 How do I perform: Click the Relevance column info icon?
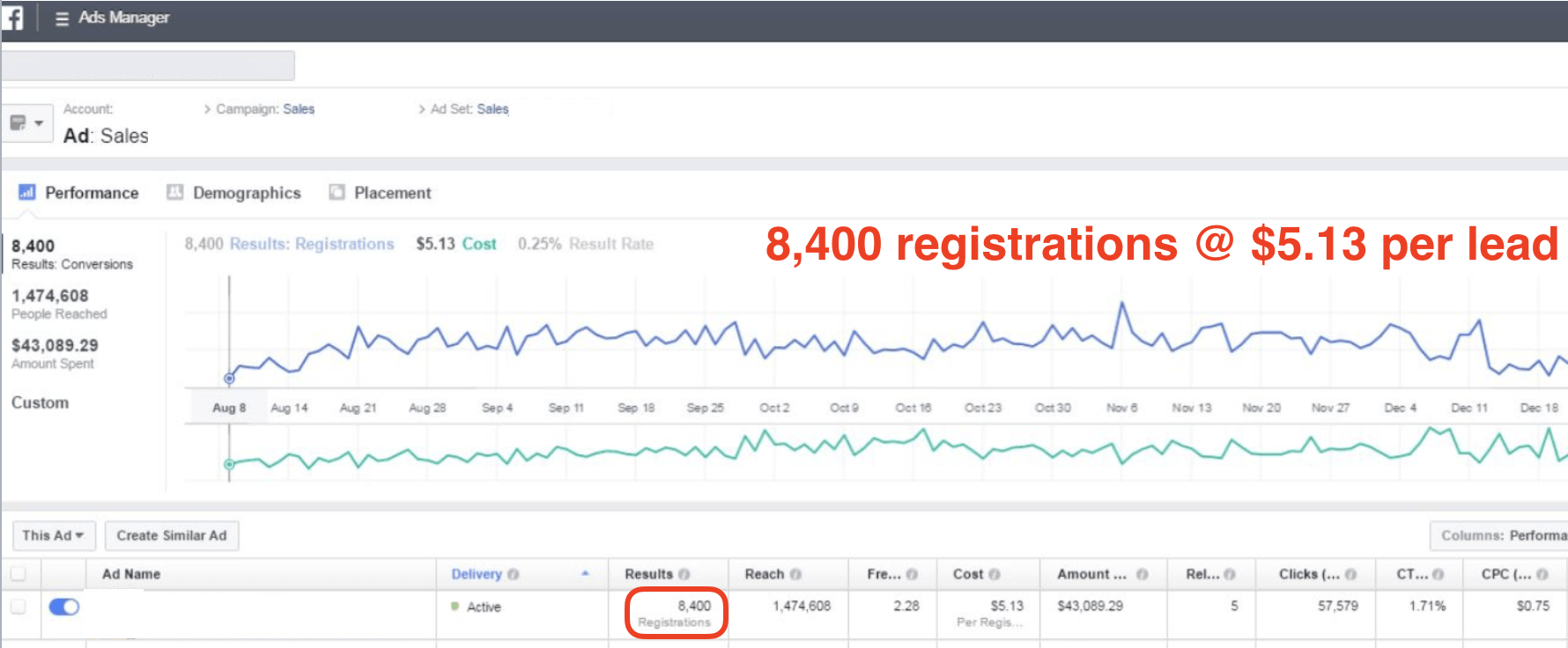click(1230, 574)
